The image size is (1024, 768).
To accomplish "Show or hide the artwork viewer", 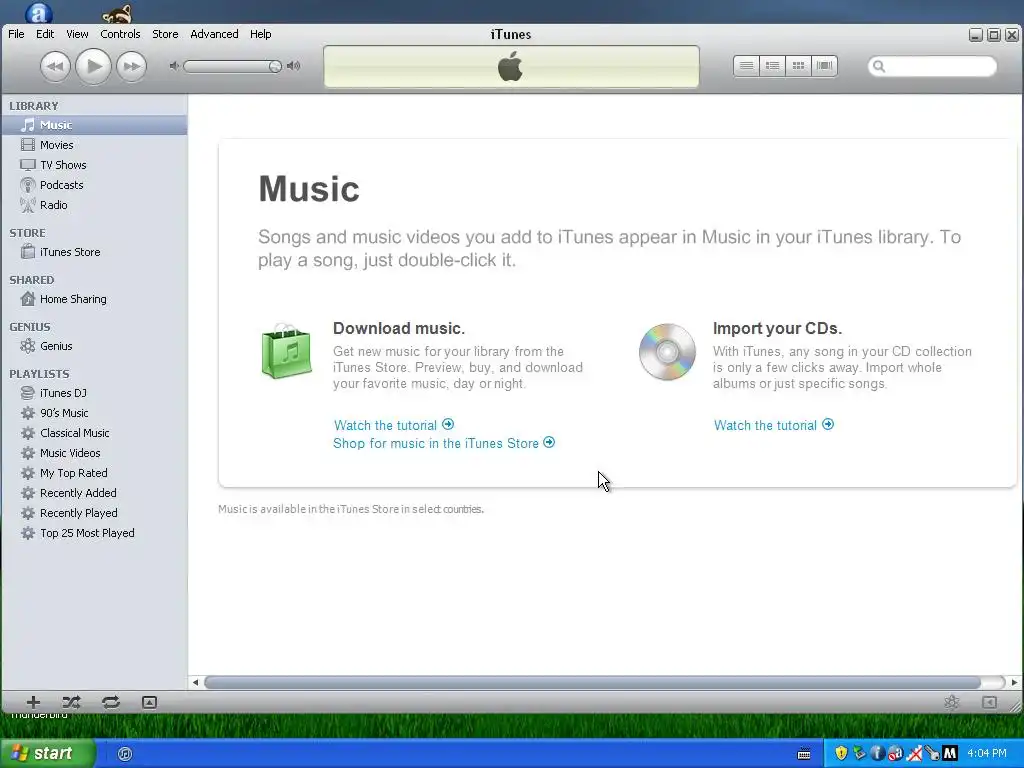I will click(150, 702).
